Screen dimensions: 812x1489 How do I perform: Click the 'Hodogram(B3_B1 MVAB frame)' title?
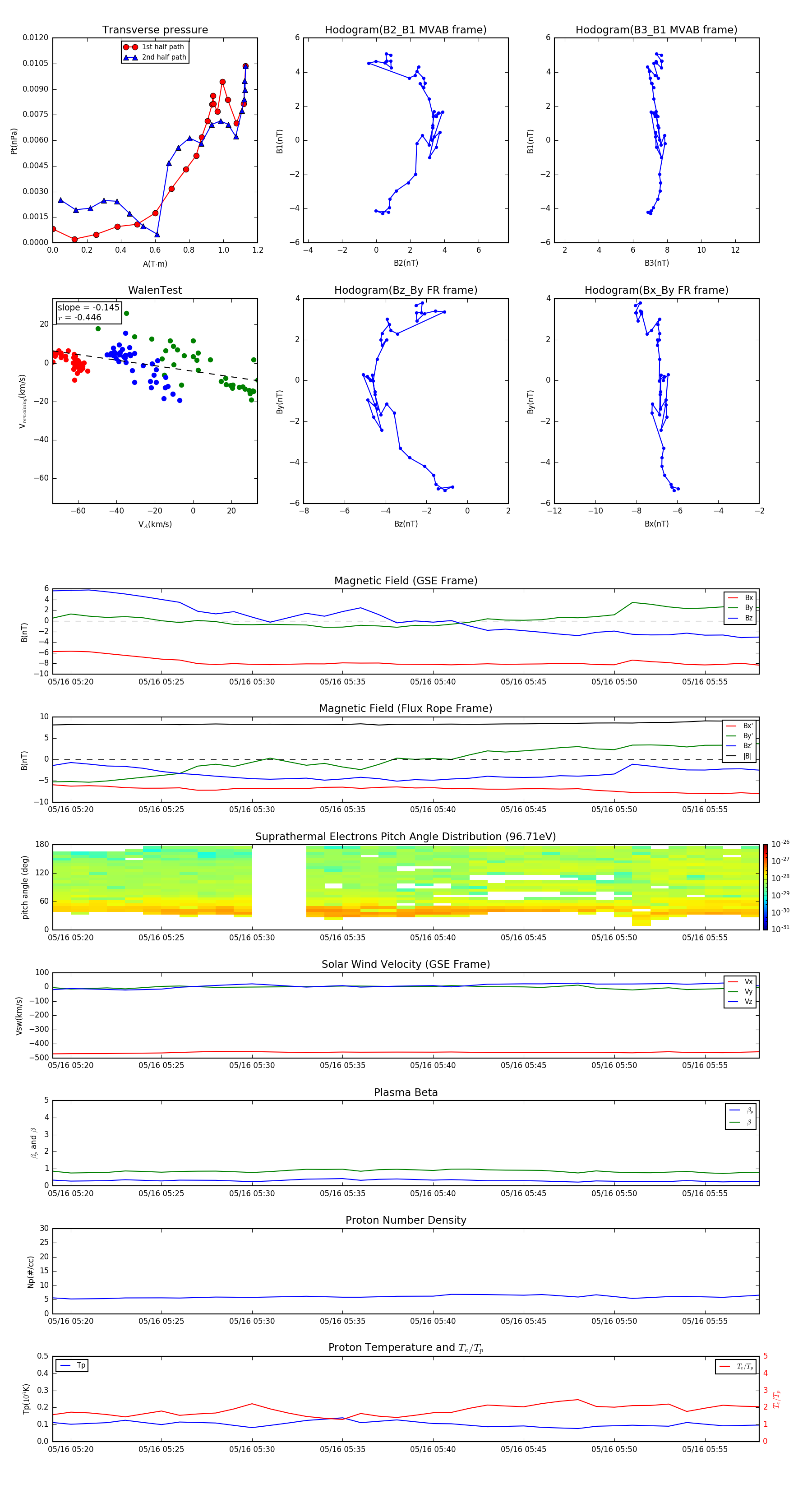coord(656,30)
